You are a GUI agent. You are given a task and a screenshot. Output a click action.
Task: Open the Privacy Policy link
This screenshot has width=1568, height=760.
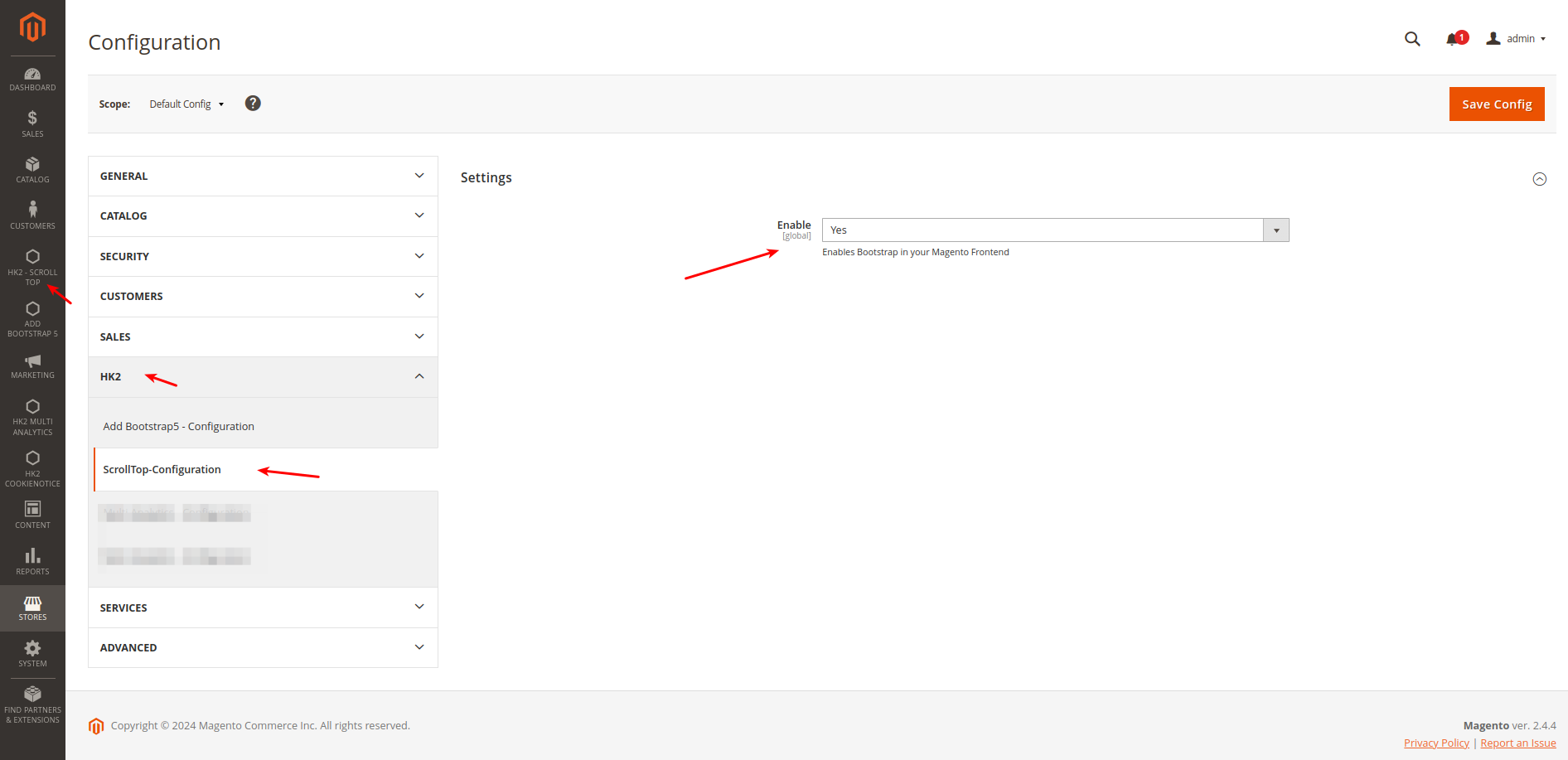click(1436, 743)
